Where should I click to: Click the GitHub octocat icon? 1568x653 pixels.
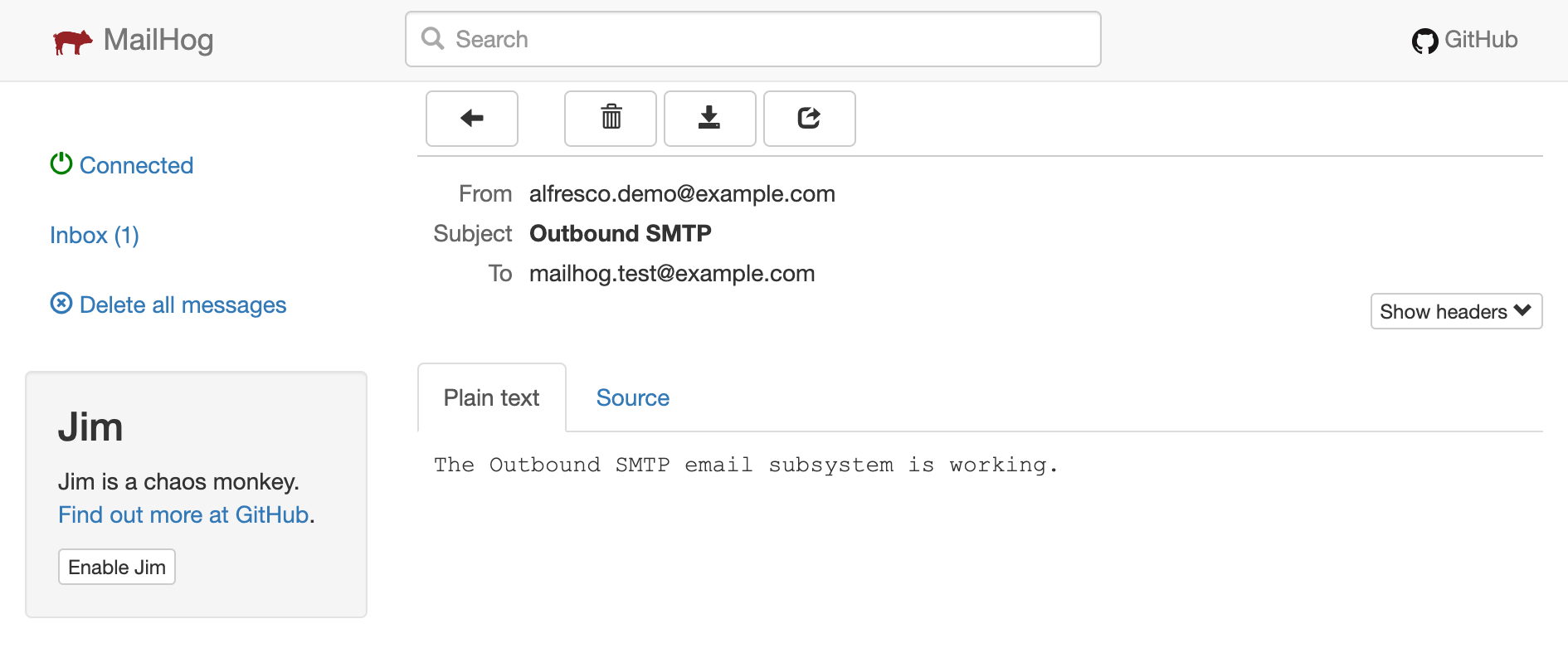(1424, 39)
